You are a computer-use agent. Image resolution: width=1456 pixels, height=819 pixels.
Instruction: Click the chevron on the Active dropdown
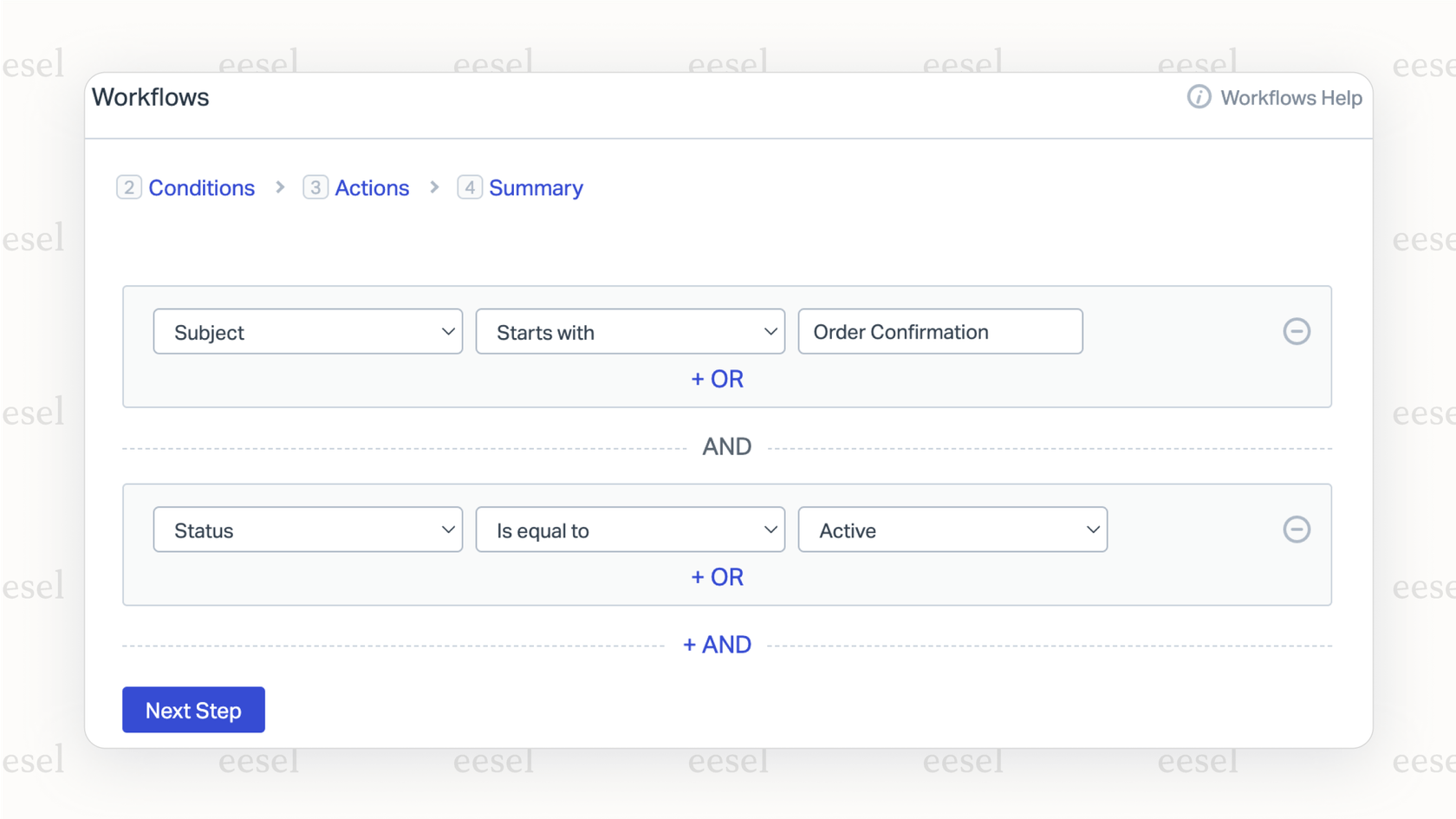tap(1094, 530)
